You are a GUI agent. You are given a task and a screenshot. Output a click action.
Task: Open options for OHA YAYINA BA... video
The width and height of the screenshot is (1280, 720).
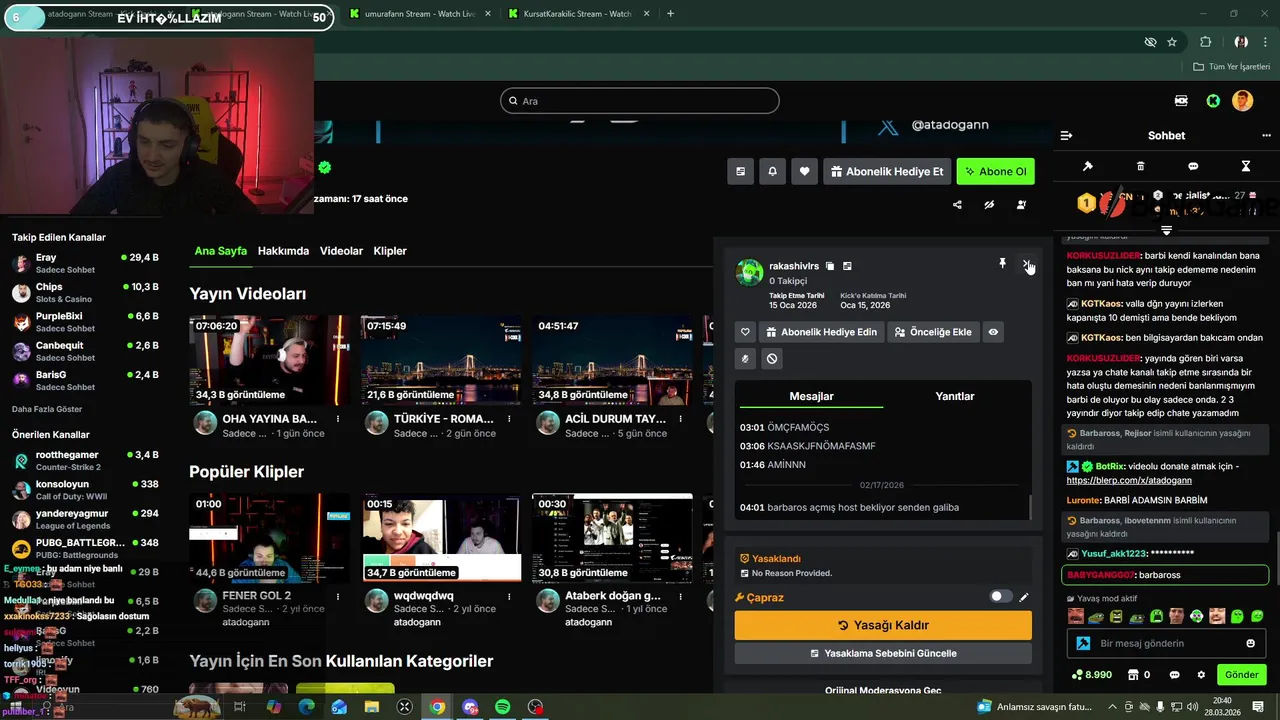(x=338, y=419)
